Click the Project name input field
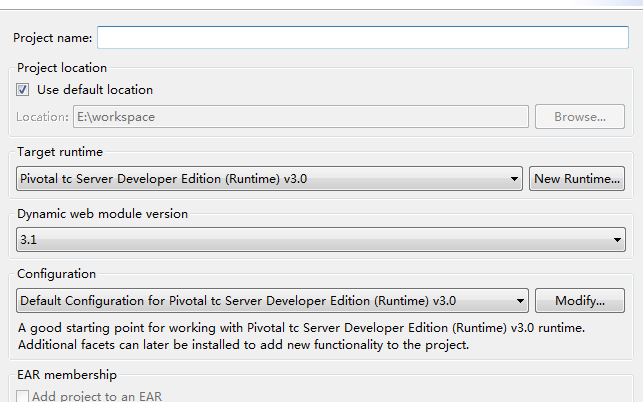The image size is (643, 402). coord(363,37)
